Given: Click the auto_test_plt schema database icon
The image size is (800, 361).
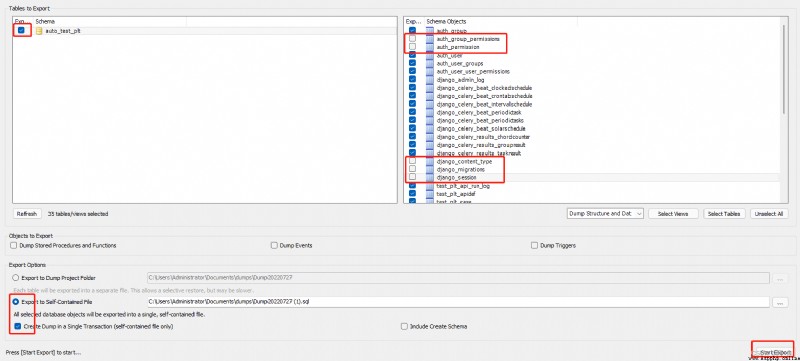Looking at the screenshot, I should (39, 31).
